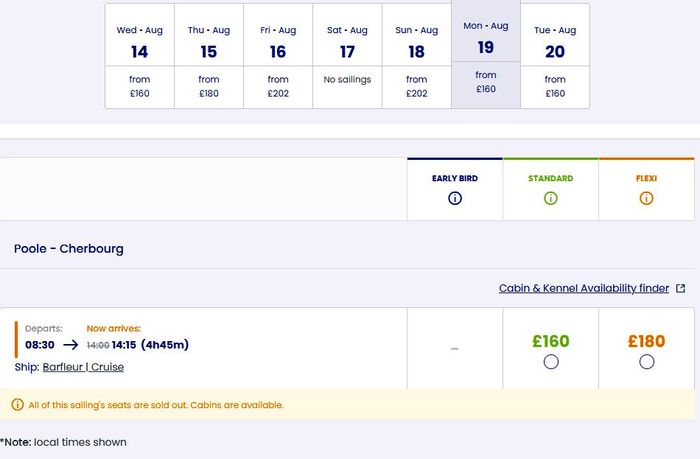Click the Standard fare column header
The image size is (700, 459).
click(x=551, y=178)
